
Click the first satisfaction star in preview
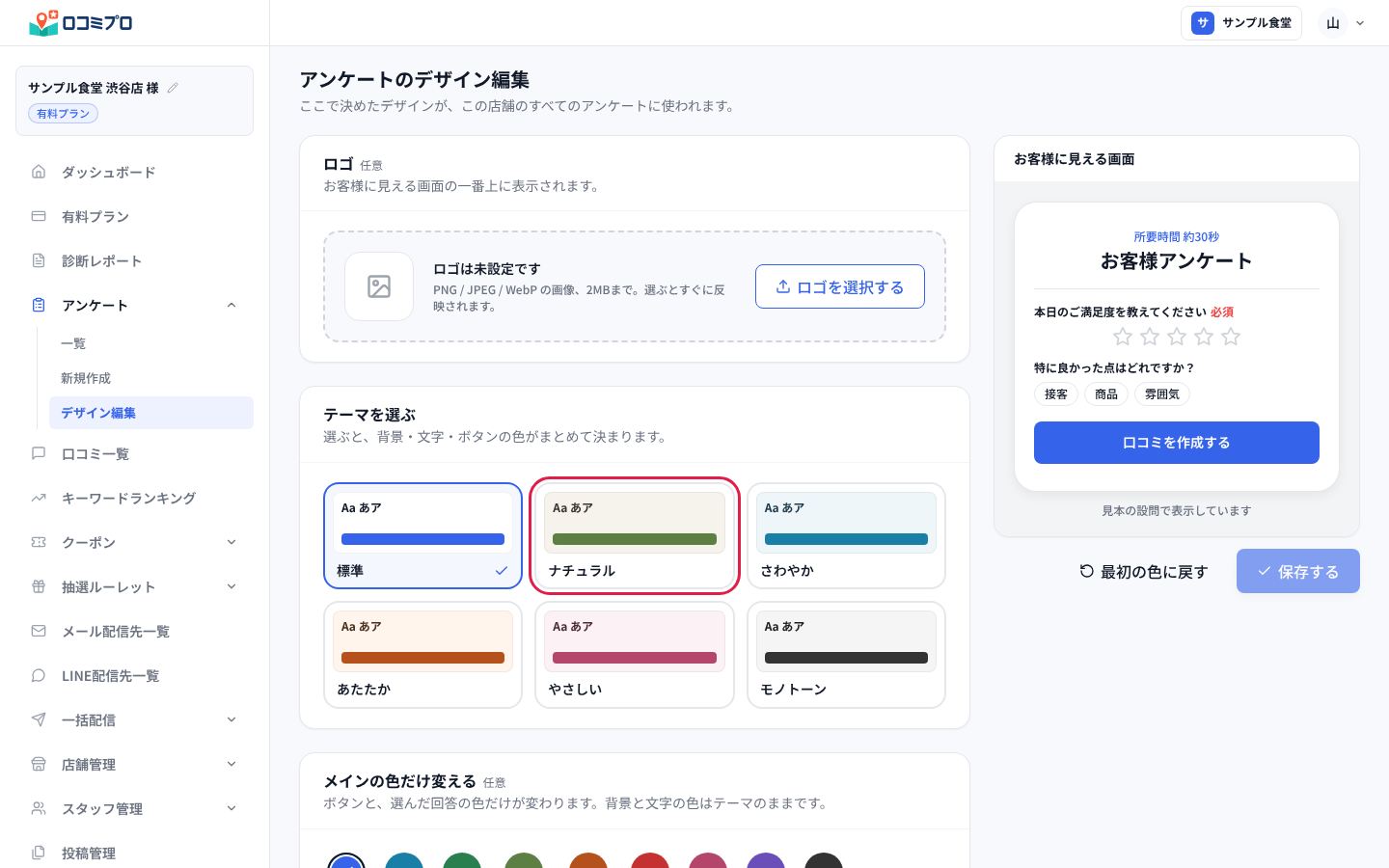1123,337
